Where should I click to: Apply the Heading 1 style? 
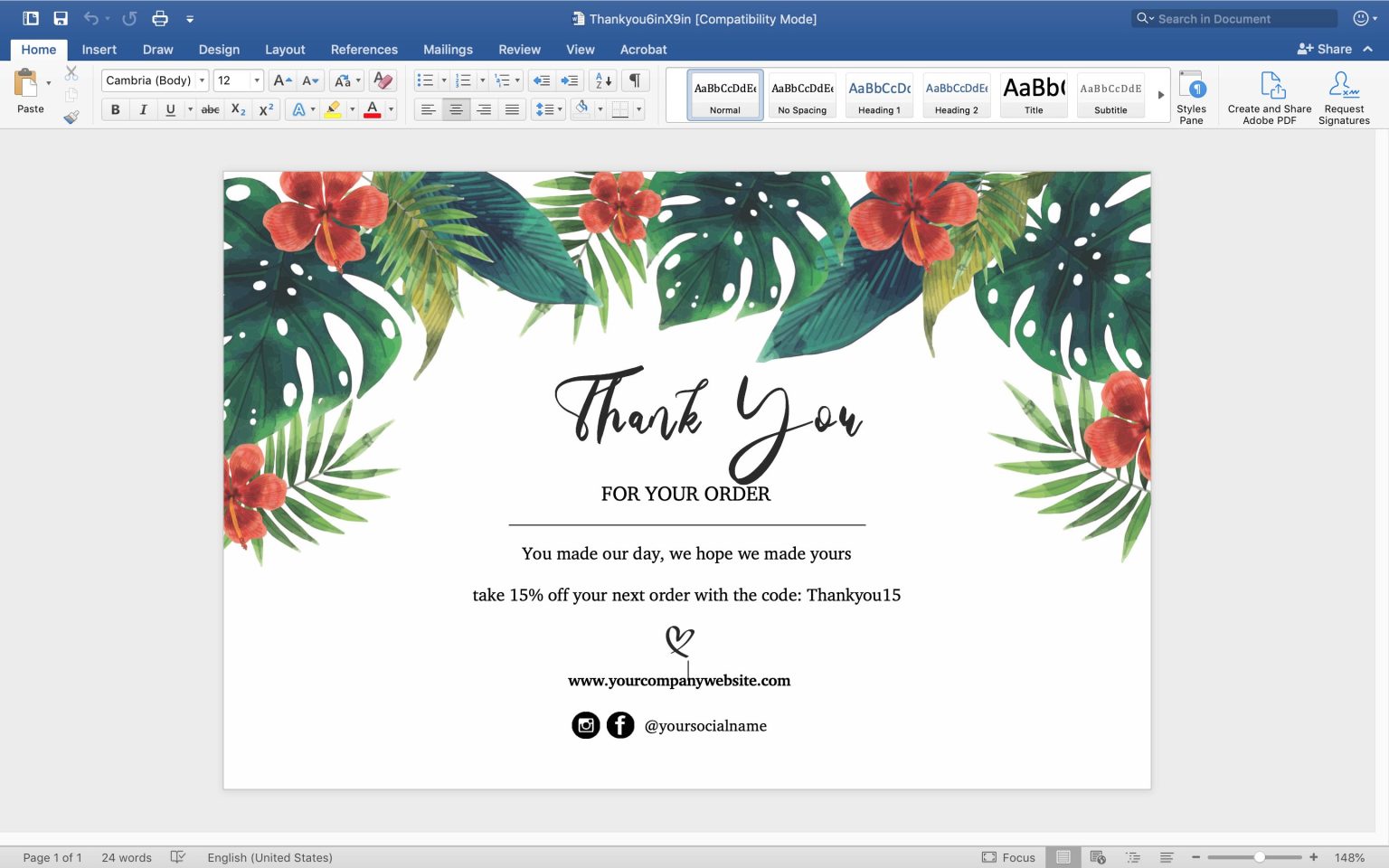coord(878,95)
